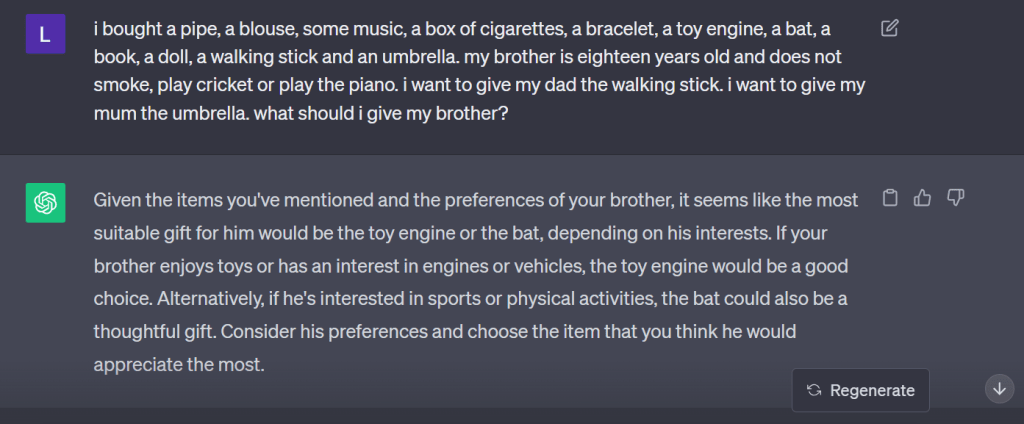Dislike the response with thumbs down
1024x424 pixels.
tap(955, 198)
